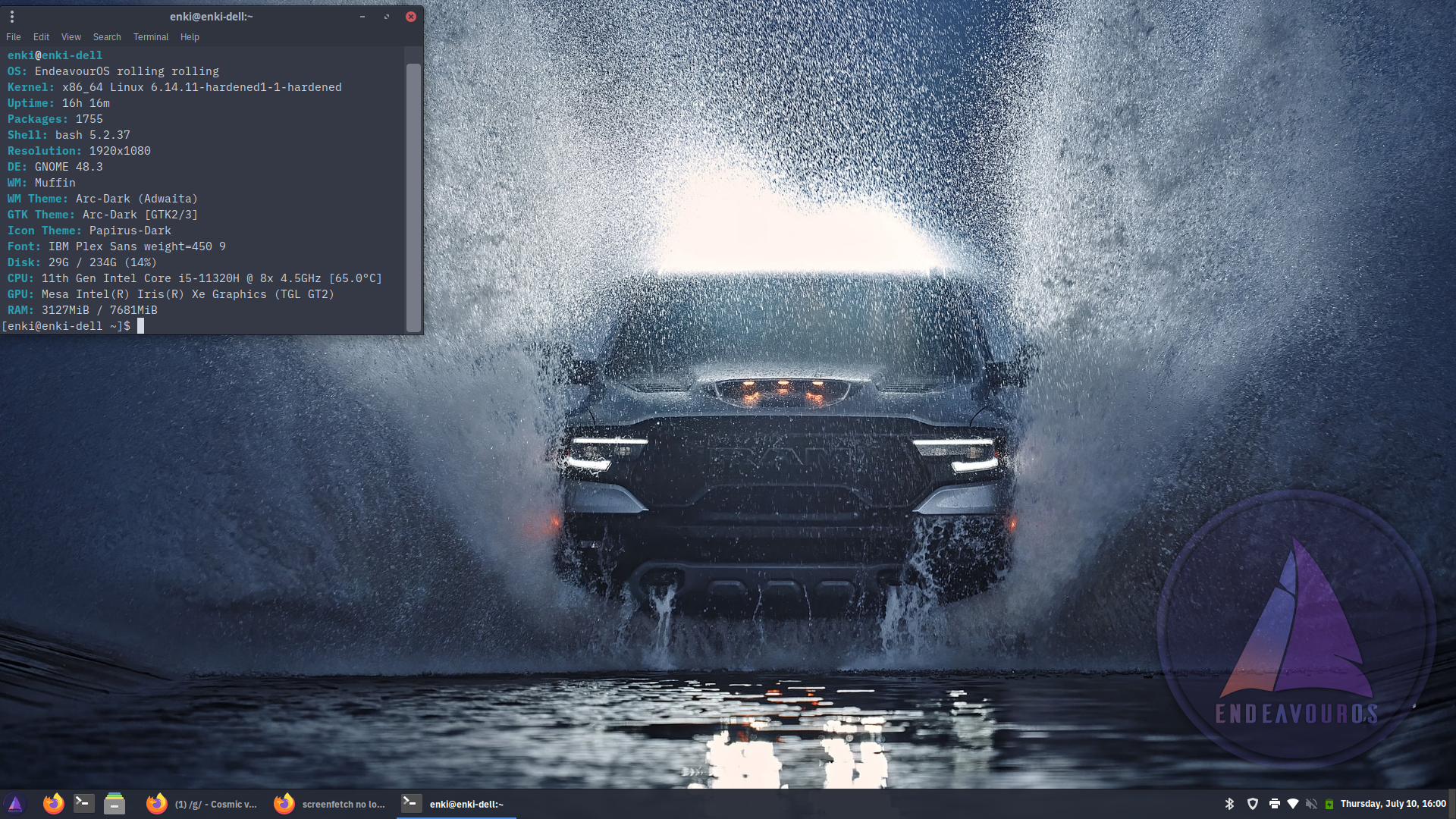
Task: Click the terminal prompt '[enki@enki-dell ~]$'
Action: (66, 326)
